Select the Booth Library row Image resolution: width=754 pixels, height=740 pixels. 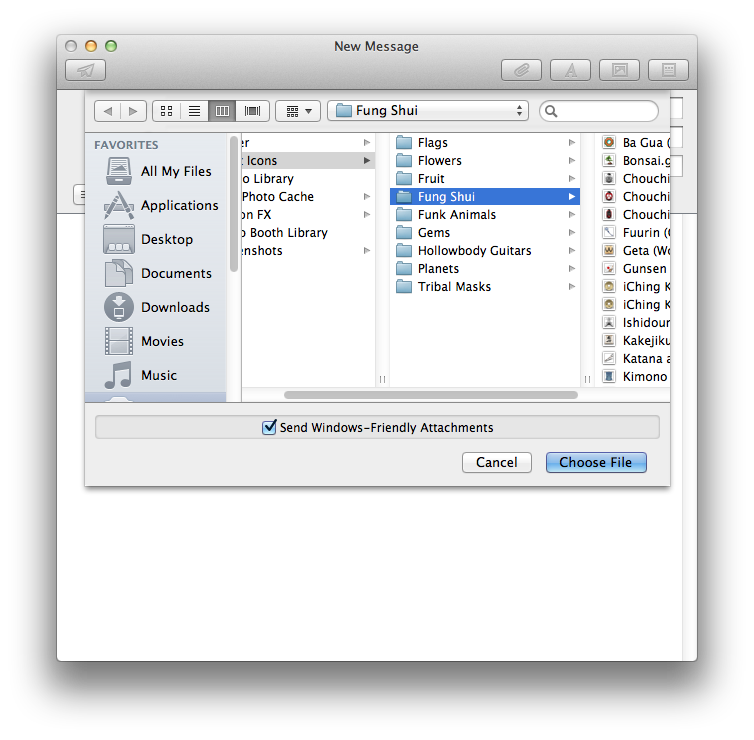click(x=308, y=233)
